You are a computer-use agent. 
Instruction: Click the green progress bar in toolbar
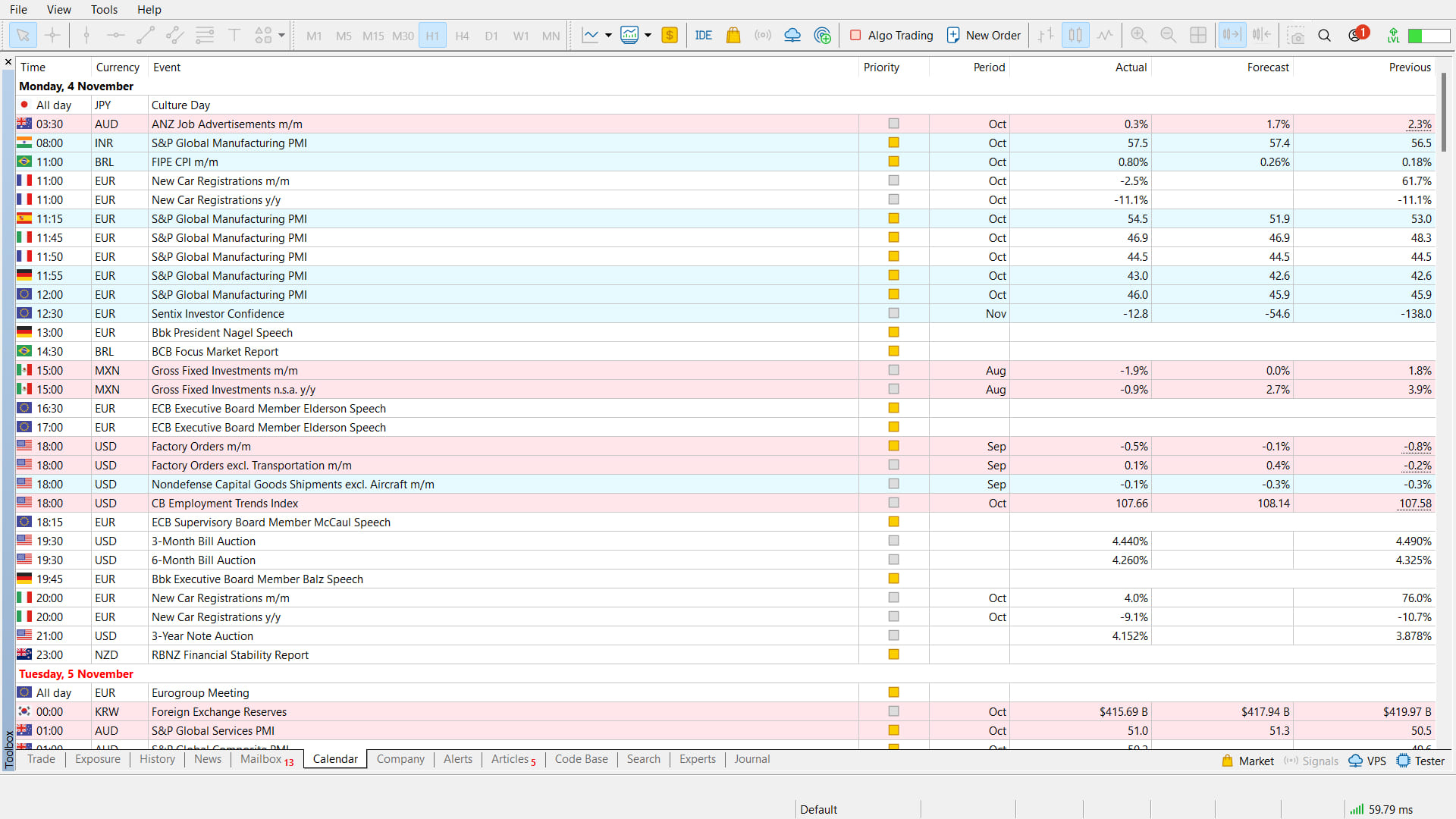coord(1429,36)
